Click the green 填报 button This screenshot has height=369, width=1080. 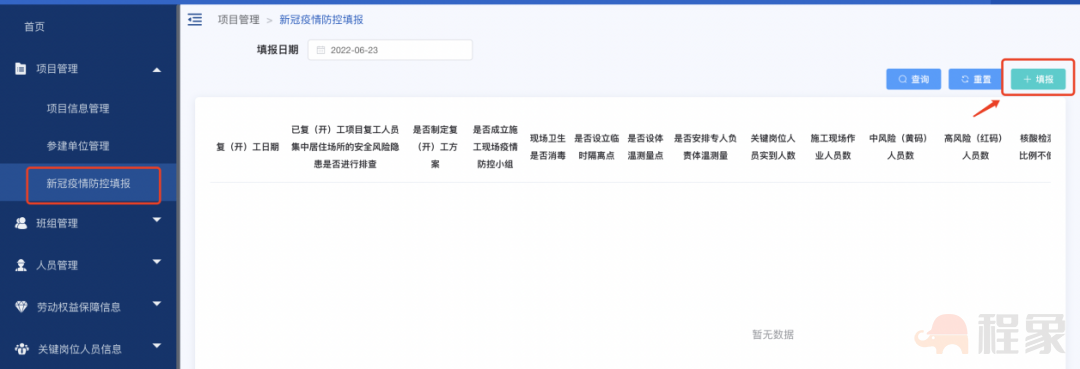(x=1038, y=79)
